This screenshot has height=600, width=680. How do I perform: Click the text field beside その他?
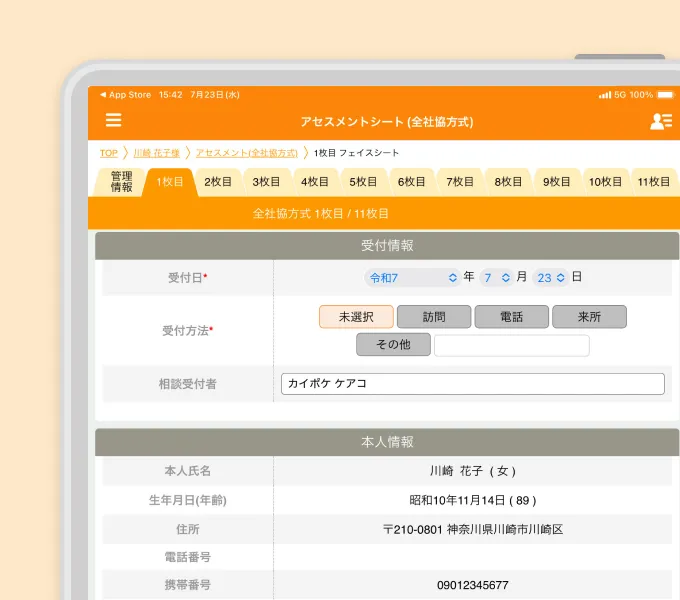pos(511,345)
